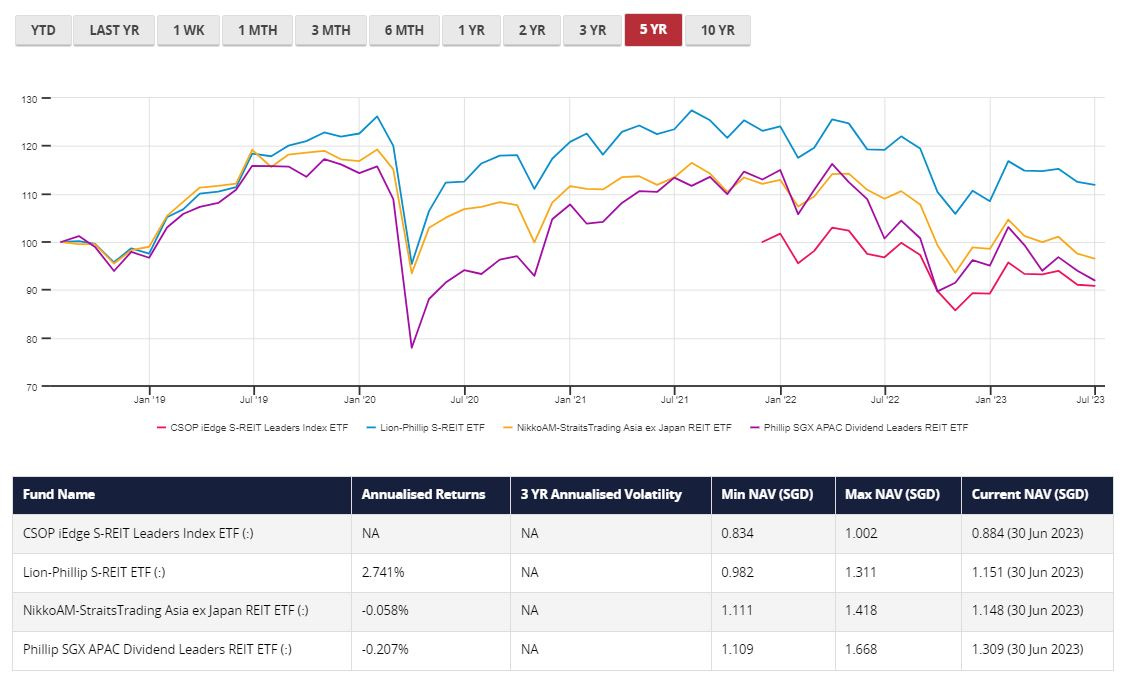Screen dimensions: 1135x693
Task: Switch chart to 1 MTH period
Action: 258,30
